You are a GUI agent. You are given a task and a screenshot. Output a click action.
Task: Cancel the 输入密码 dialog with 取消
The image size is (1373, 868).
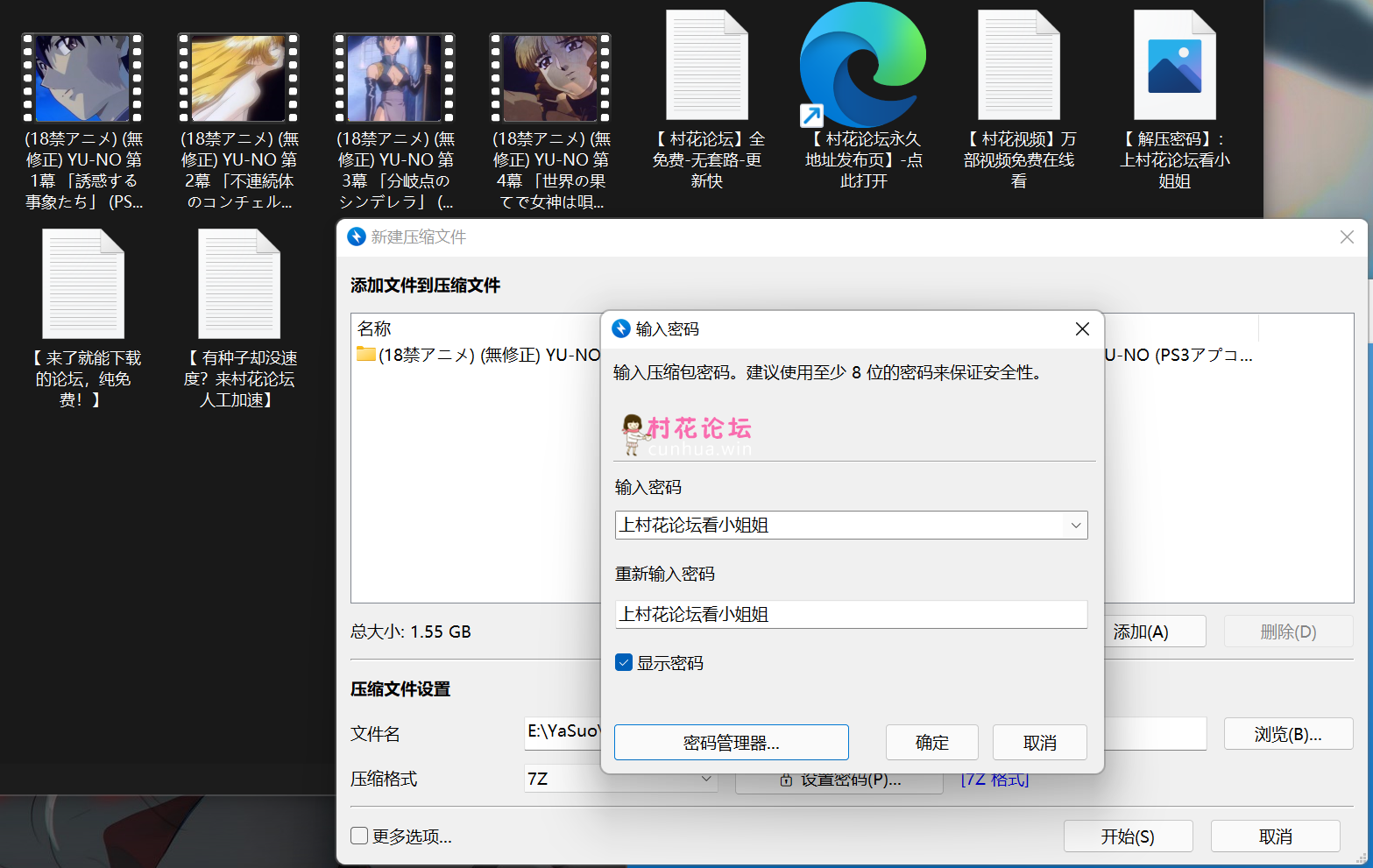(1040, 743)
